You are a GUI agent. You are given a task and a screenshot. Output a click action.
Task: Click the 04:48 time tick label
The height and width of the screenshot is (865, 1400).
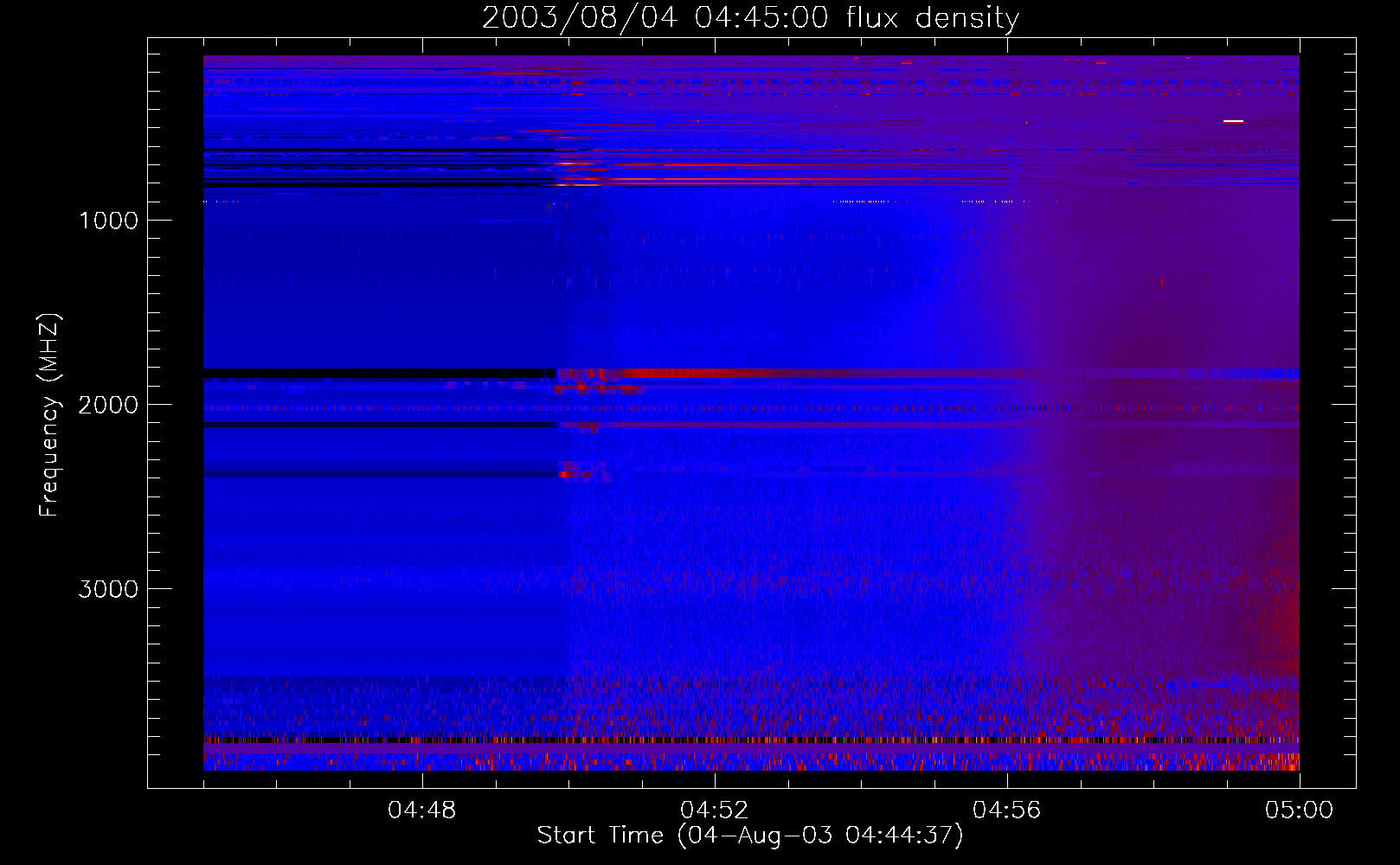[422, 811]
